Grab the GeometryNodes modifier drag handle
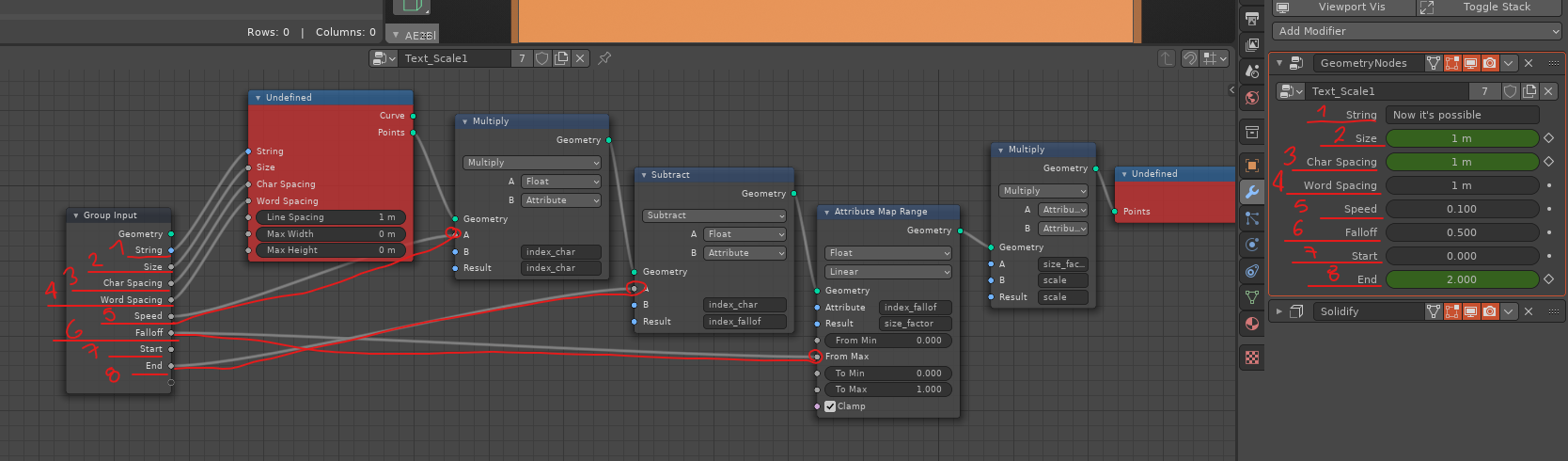Viewport: 1568px width, 461px height. pos(1553,63)
